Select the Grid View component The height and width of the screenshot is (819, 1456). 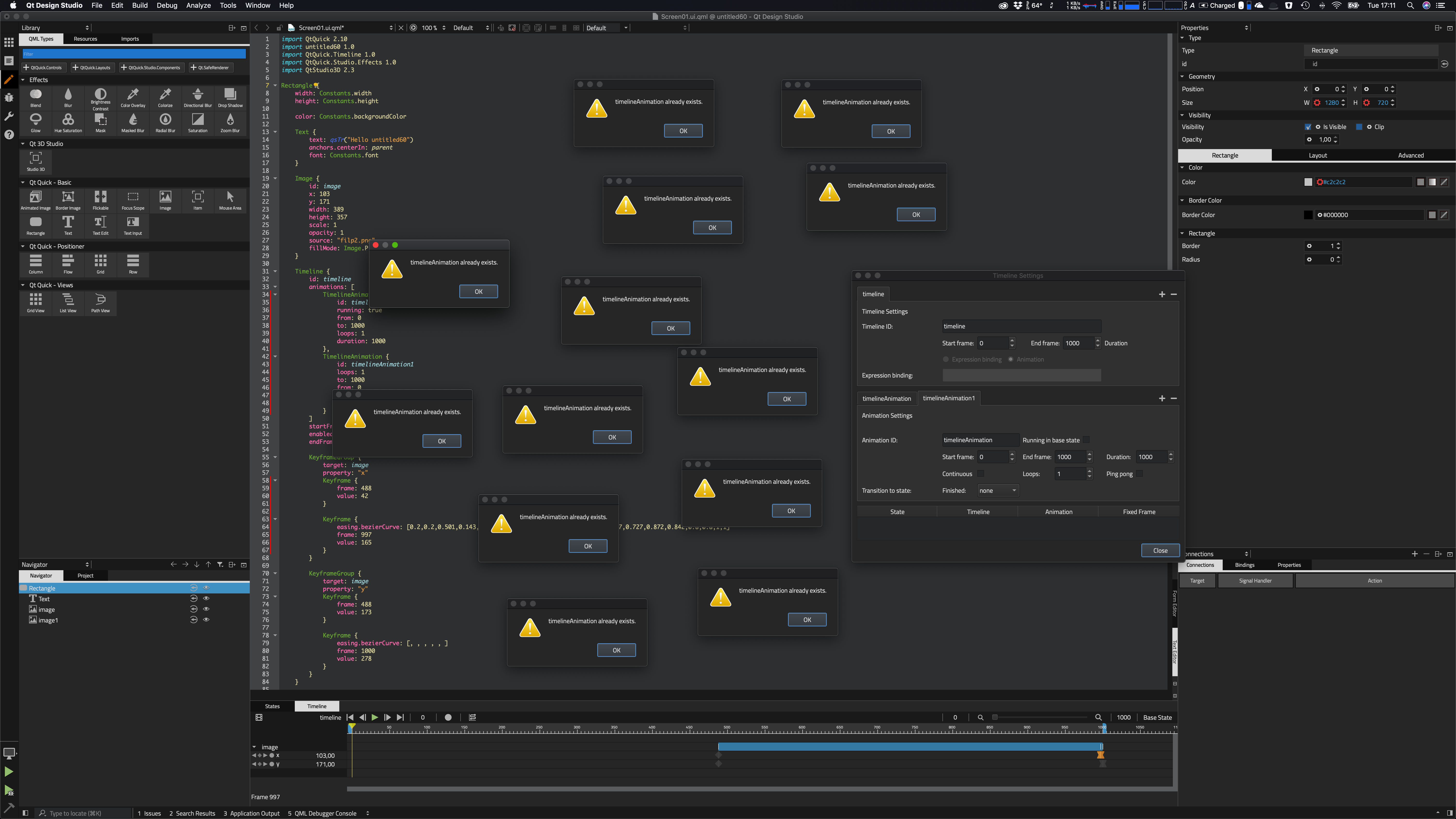coord(36,303)
